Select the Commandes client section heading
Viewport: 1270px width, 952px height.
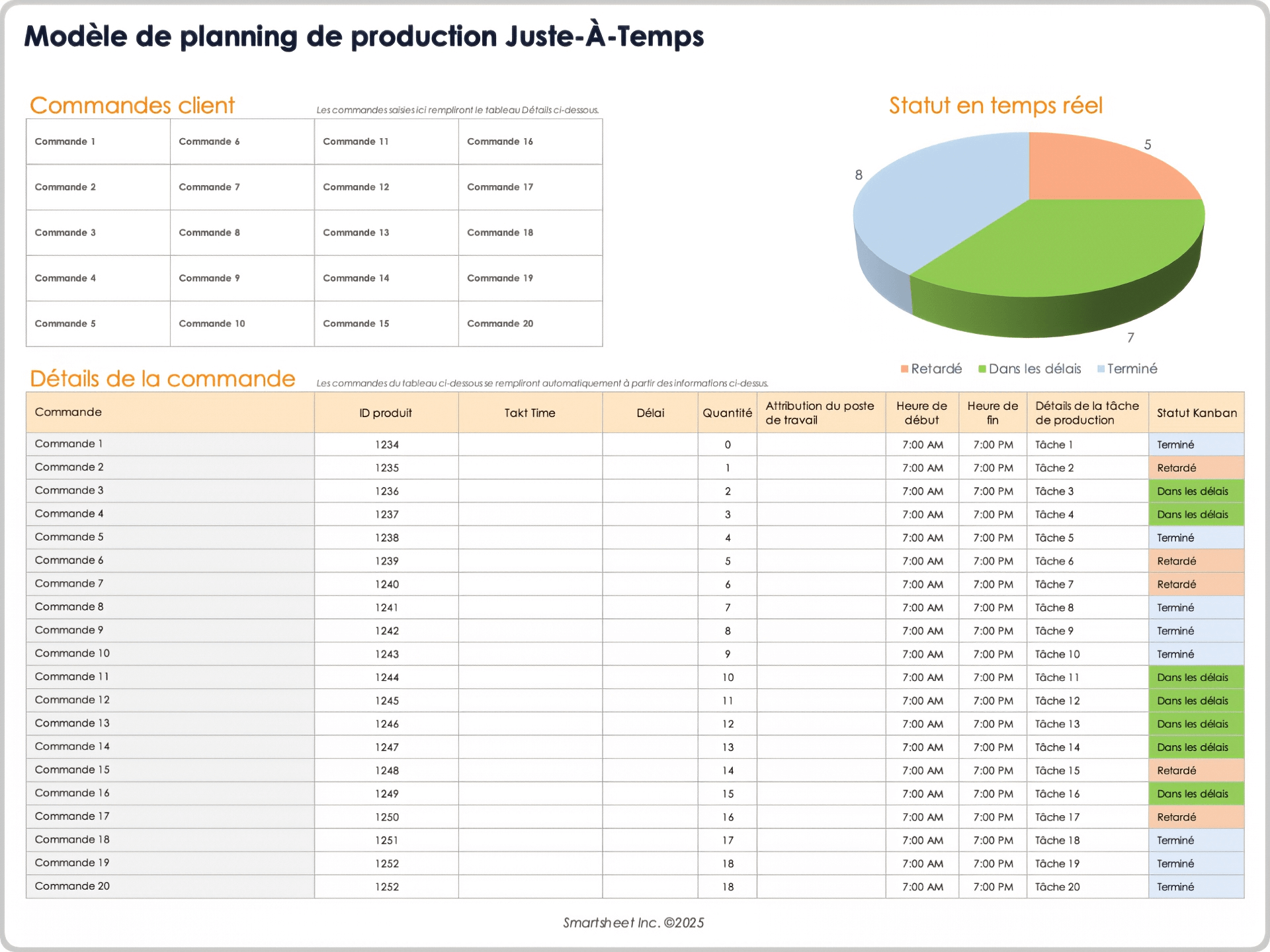(x=132, y=105)
